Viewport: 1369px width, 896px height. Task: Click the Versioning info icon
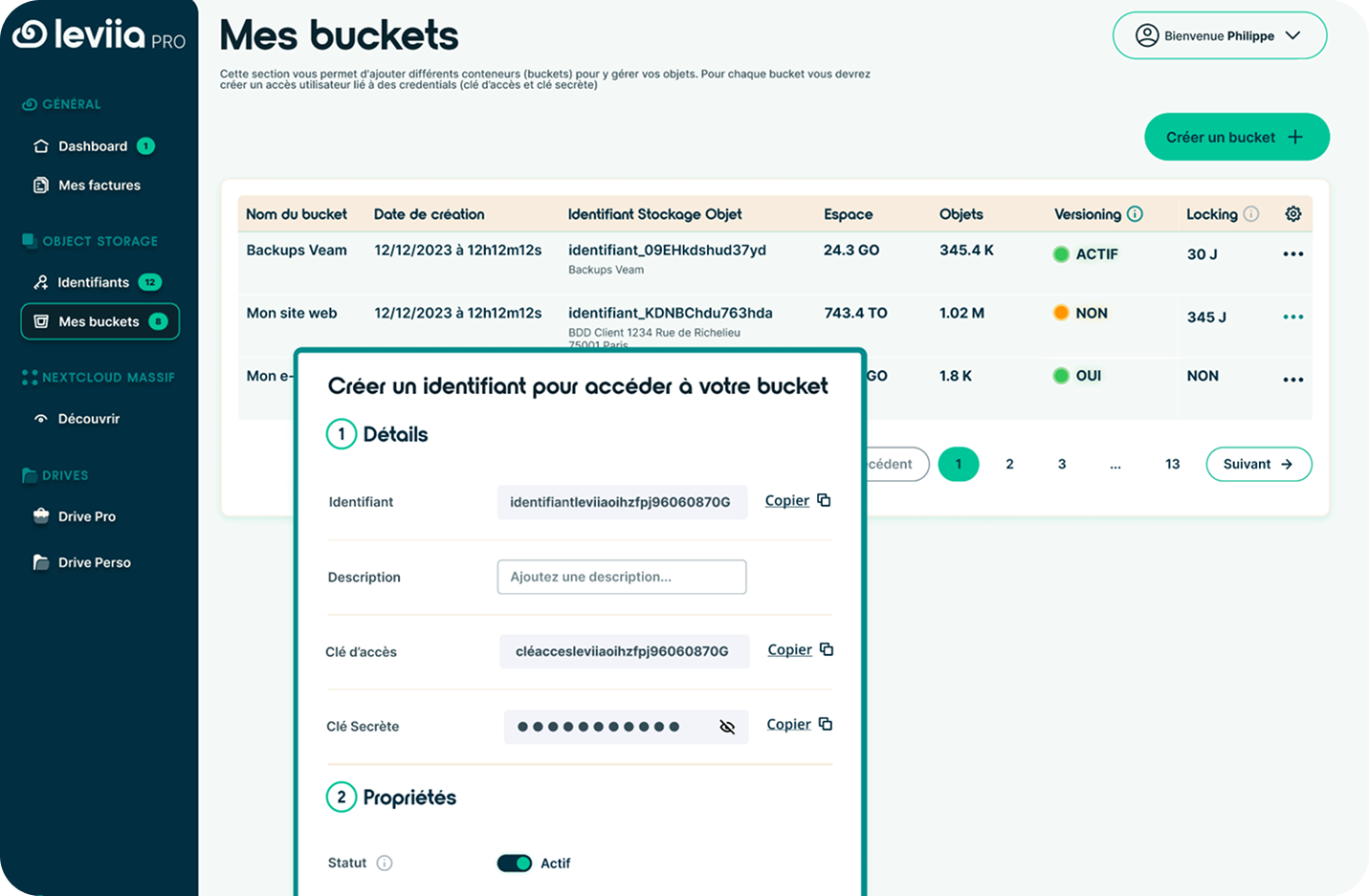1135,214
